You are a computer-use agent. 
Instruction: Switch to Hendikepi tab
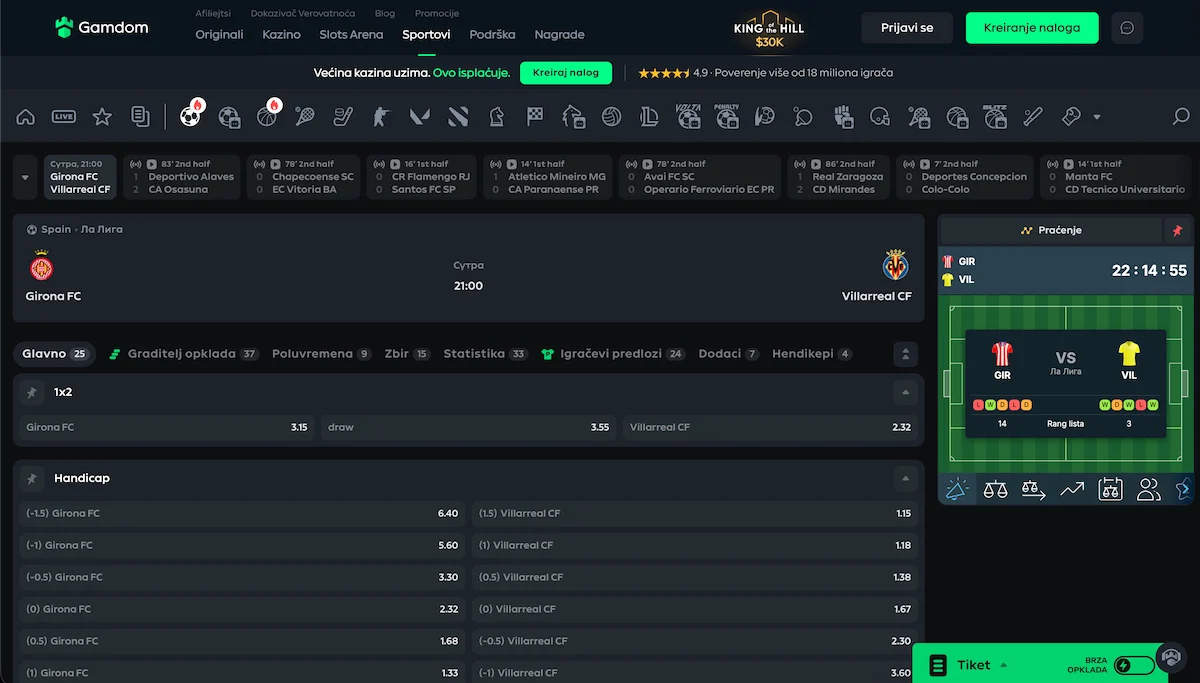coord(812,354)
